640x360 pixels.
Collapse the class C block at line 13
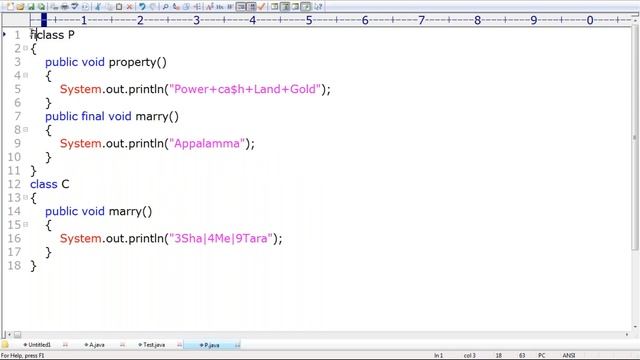pyautogui.click(x=26, y=197)
